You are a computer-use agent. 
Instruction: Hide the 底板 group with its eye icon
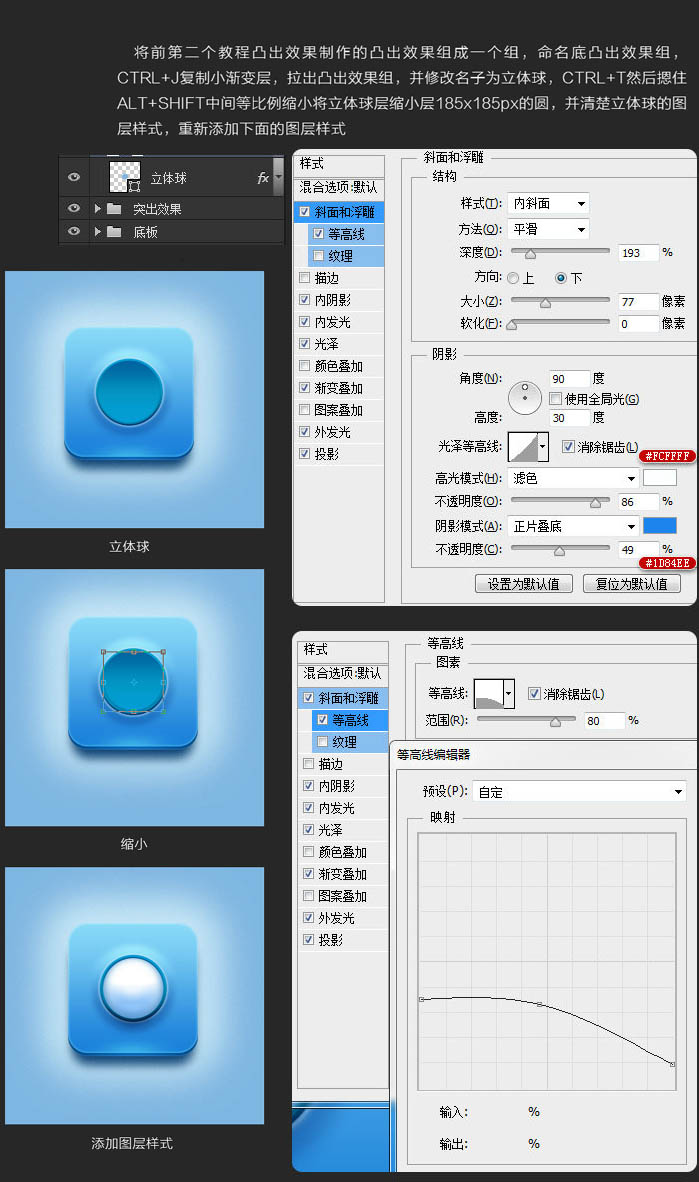[74, 231]
